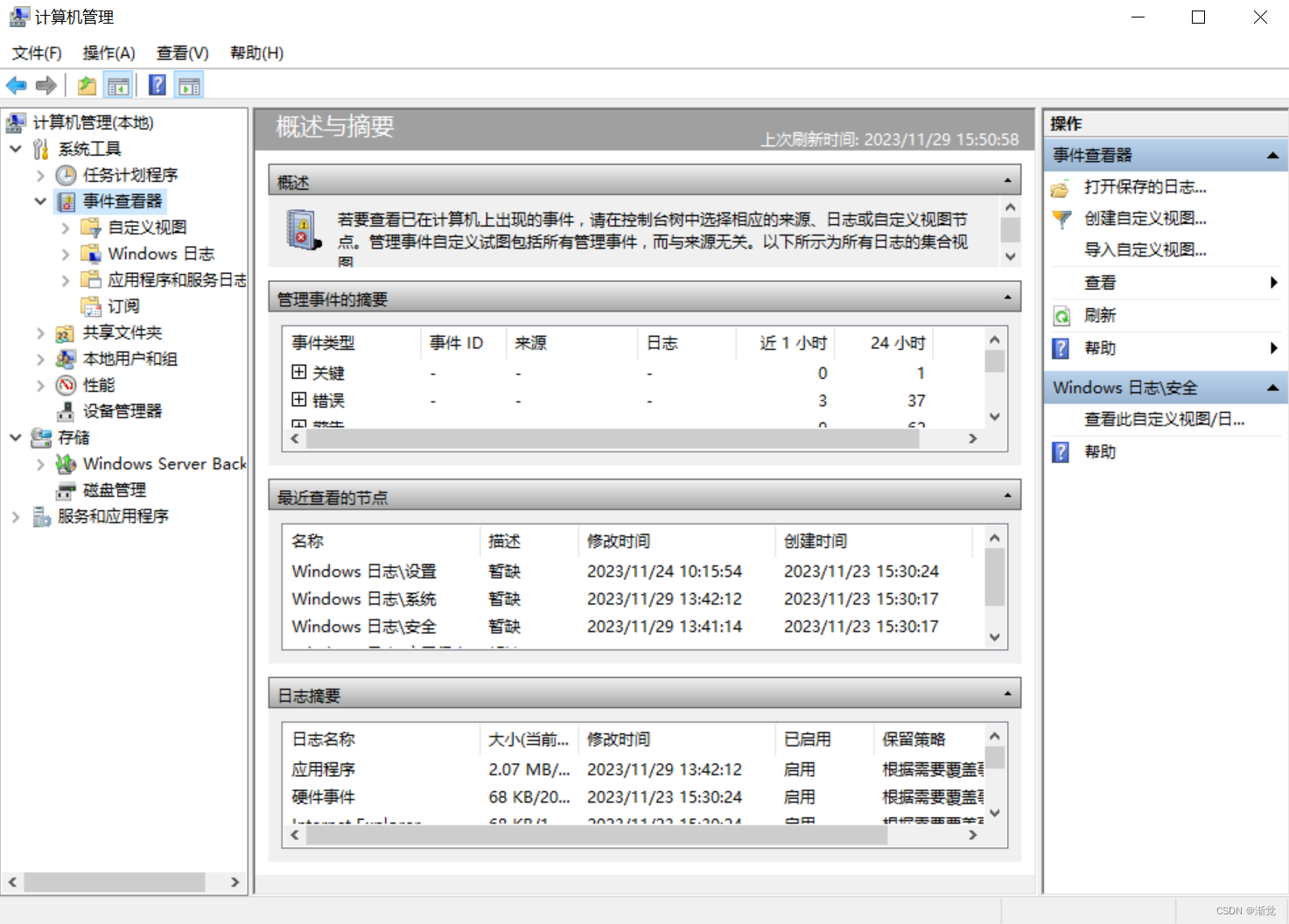
Task: Expand the 自定义视图 node chevron
Action: 66,227
